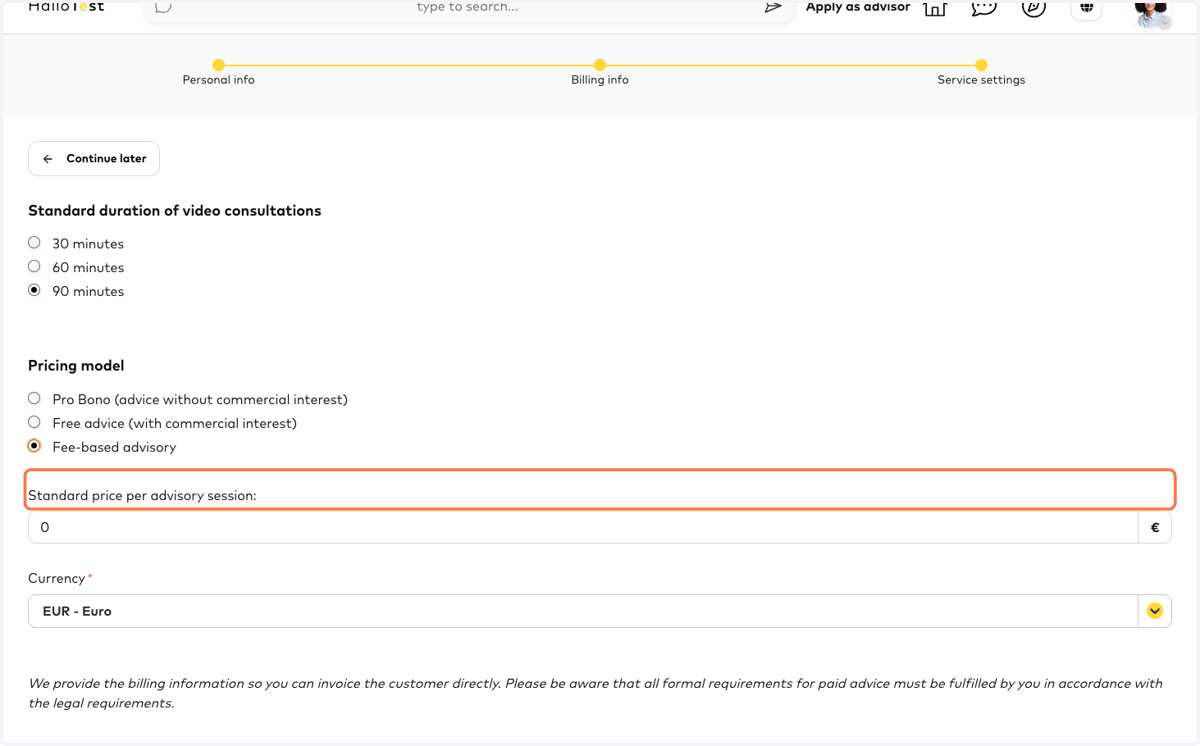Click the yellow chevron of Currency dropdown

click(x=1155, y=611)
